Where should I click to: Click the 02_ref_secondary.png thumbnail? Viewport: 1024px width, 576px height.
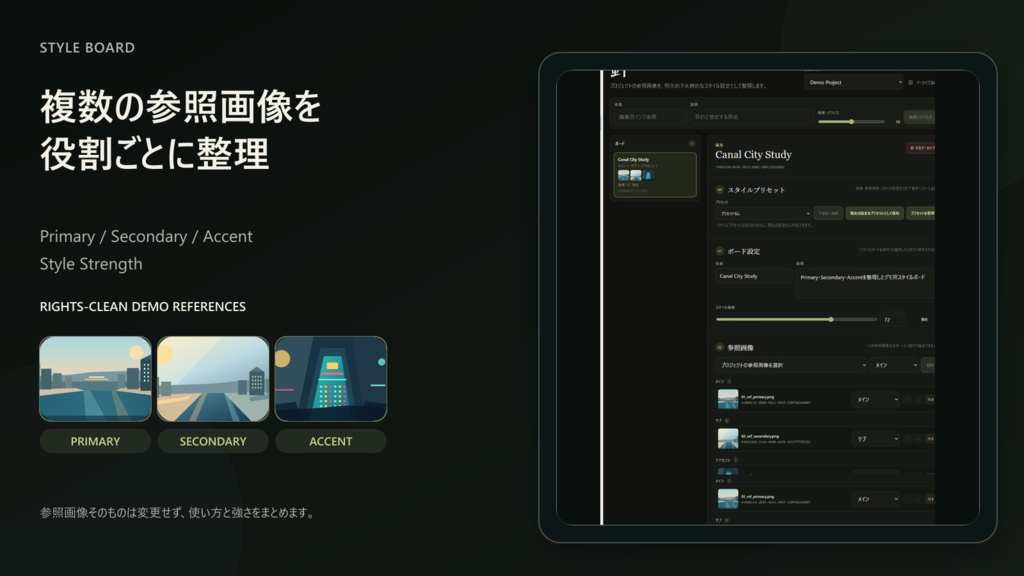(x=728, y=438)
